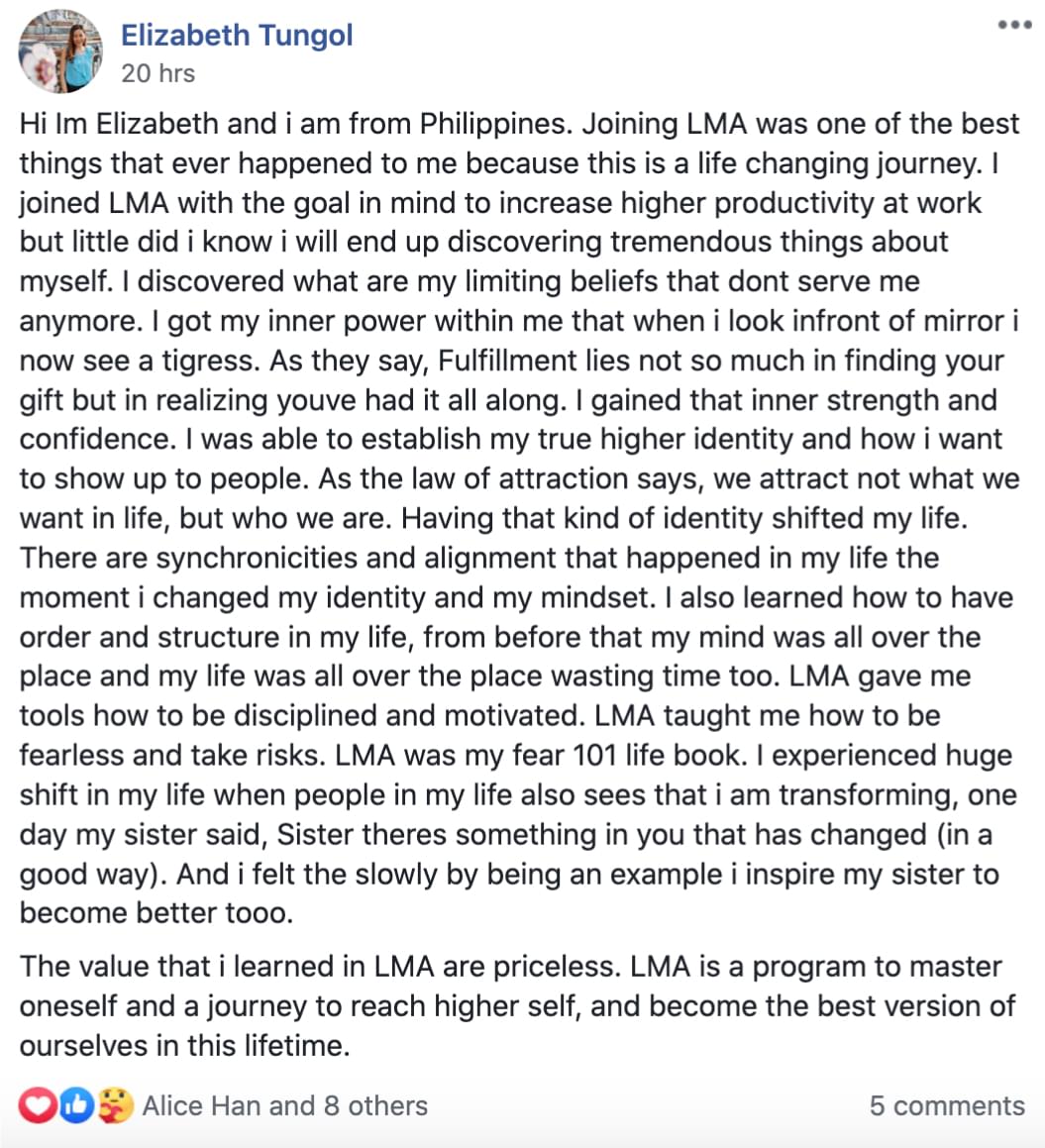Viewport: 1045px width, 1148px height.
Task: Open the three-dot post options menu
Action: click(x=1014, y=25)
